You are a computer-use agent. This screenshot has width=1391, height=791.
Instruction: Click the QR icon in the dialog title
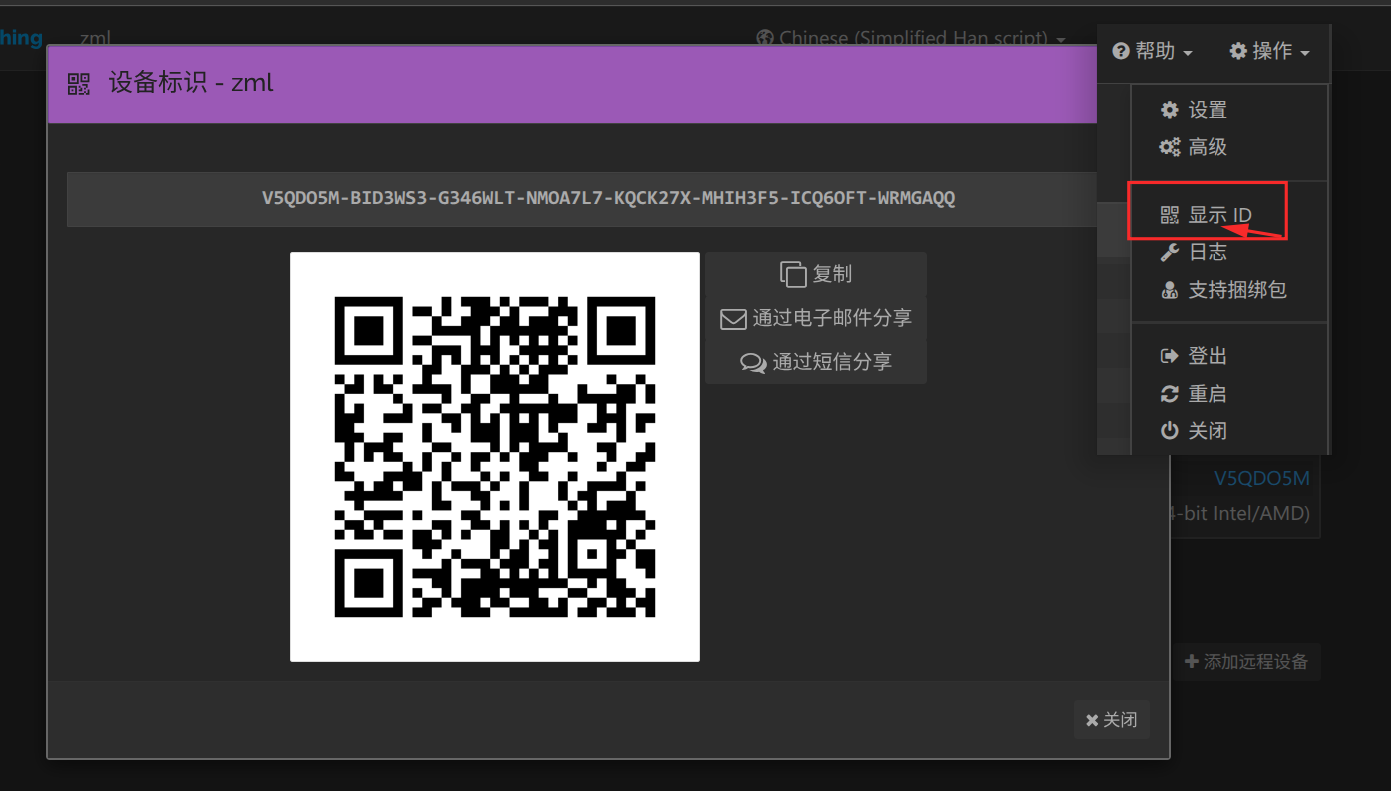click(79, 83)
